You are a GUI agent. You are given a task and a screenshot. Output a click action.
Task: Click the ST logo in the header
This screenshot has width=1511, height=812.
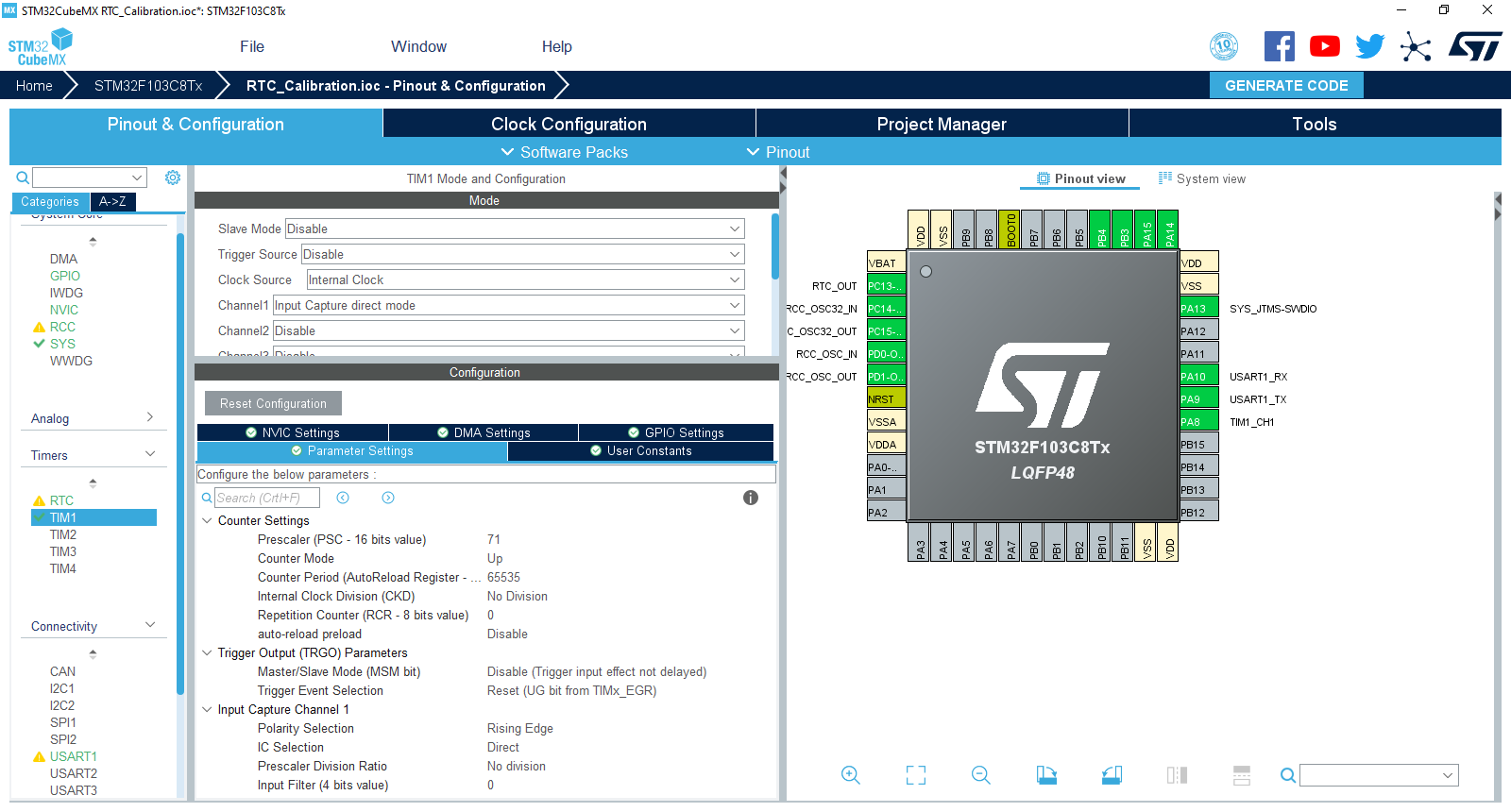(x=1475, y=46)
